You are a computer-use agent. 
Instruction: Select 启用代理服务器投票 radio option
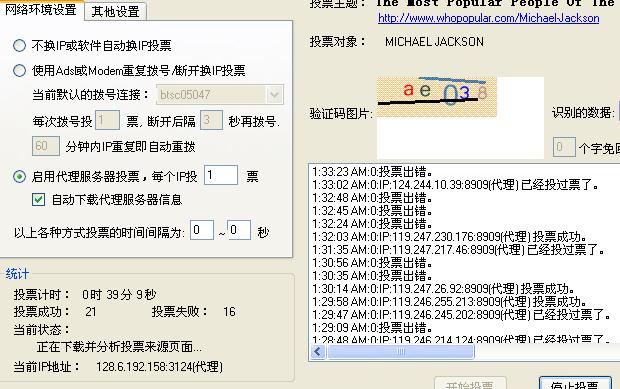[x=19, y=176]
